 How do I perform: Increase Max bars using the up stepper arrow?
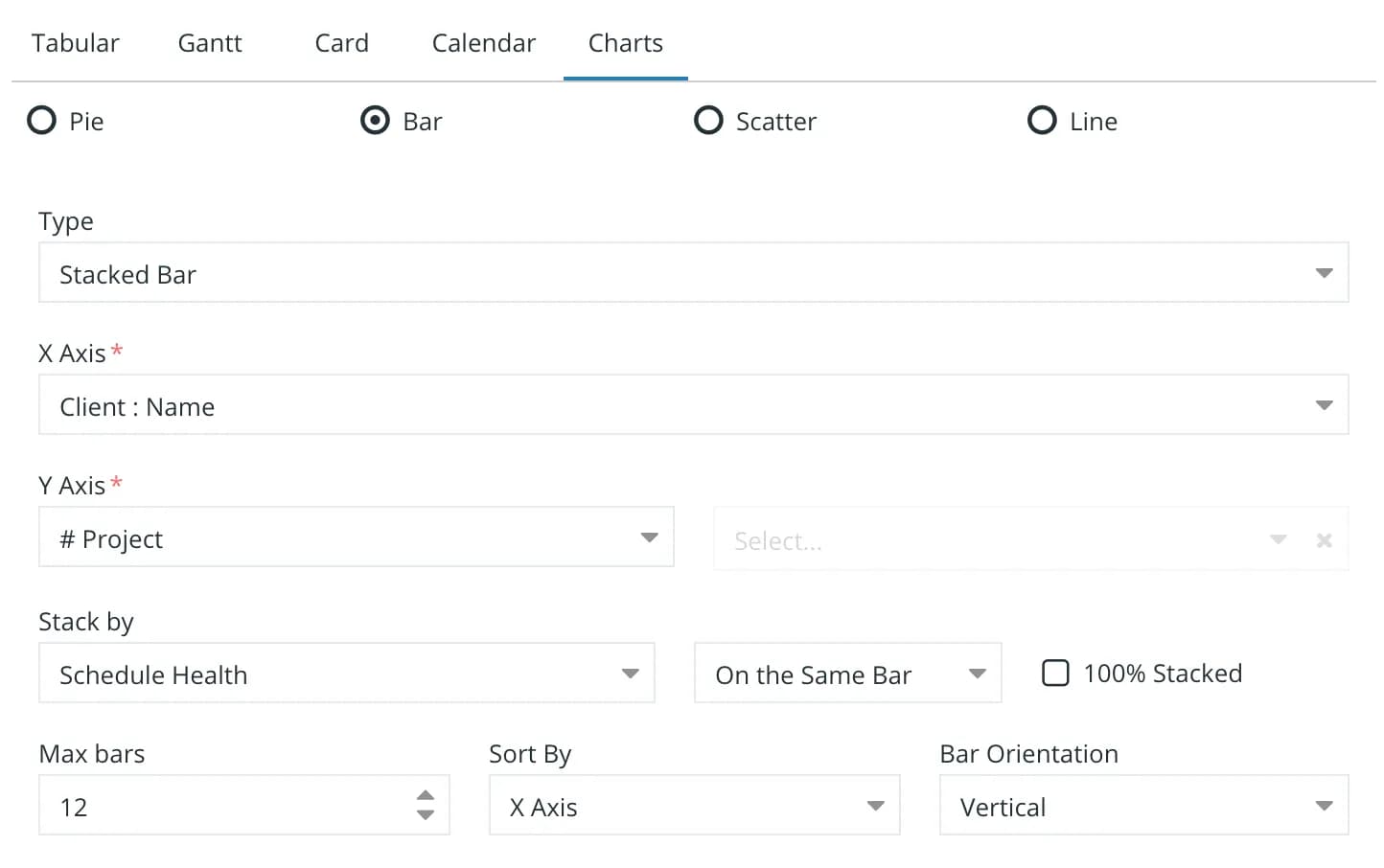tap(426, 795)
